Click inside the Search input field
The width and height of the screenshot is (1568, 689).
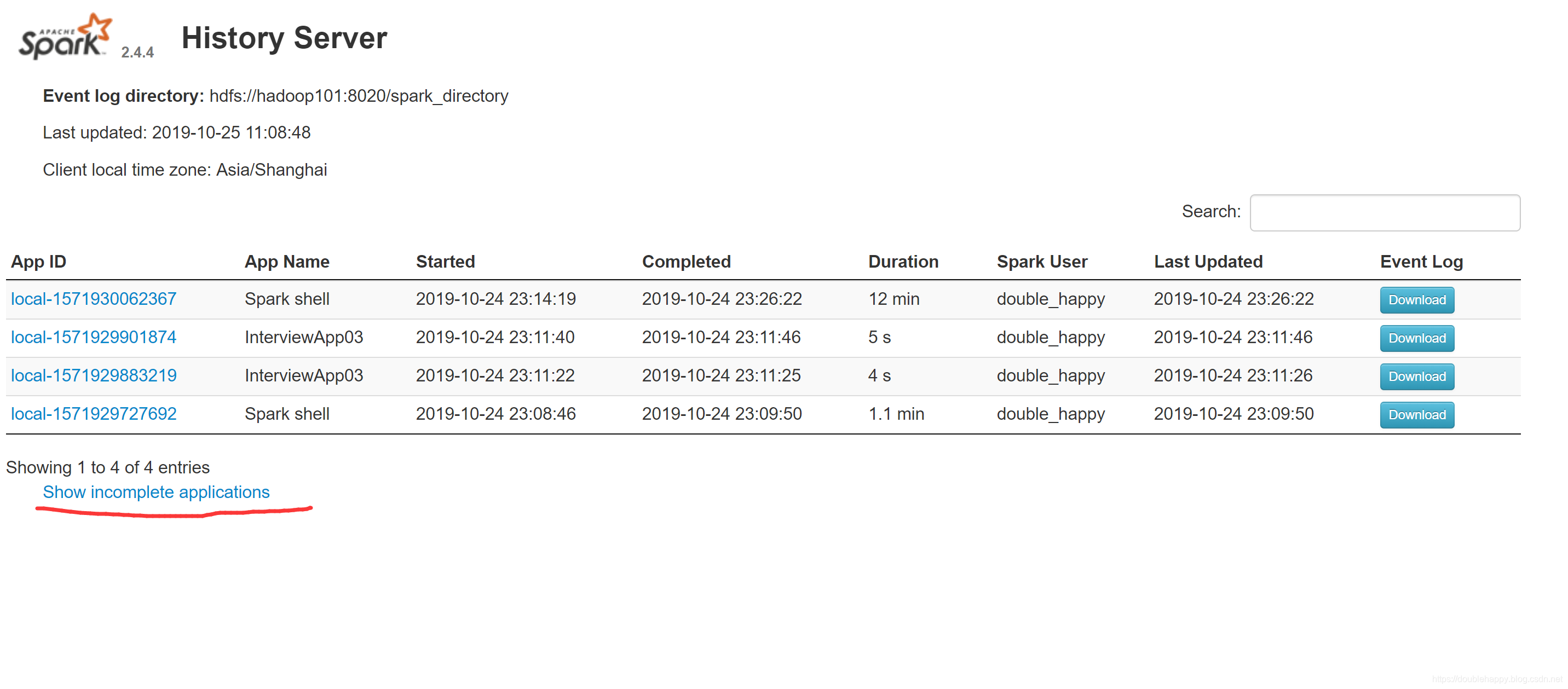tap(1384, 212)
